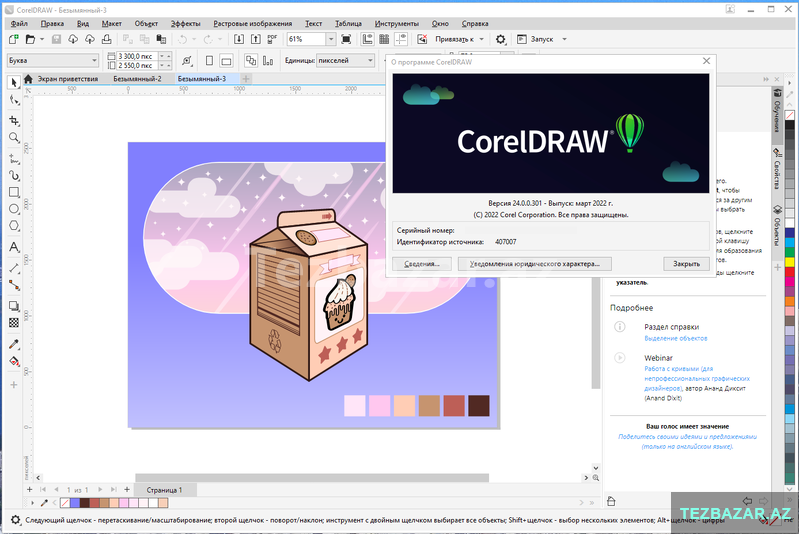
Task: Open the Объекты docker side tab
Action: [x=778, y=226]
